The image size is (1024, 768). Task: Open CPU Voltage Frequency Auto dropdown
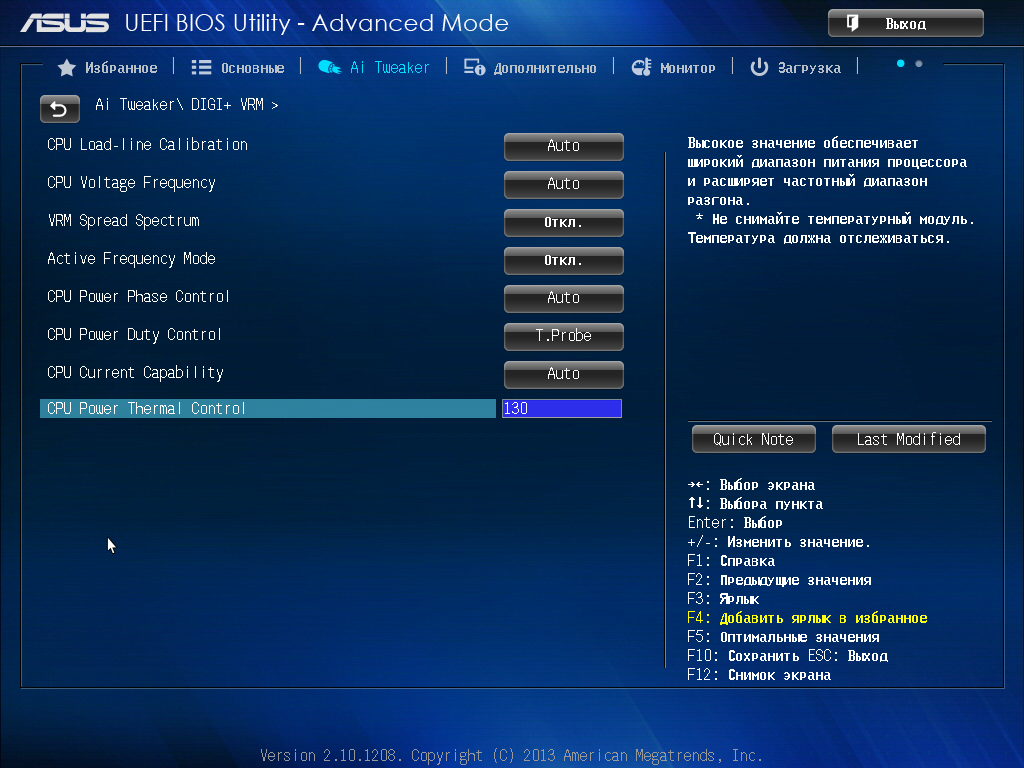564,184
